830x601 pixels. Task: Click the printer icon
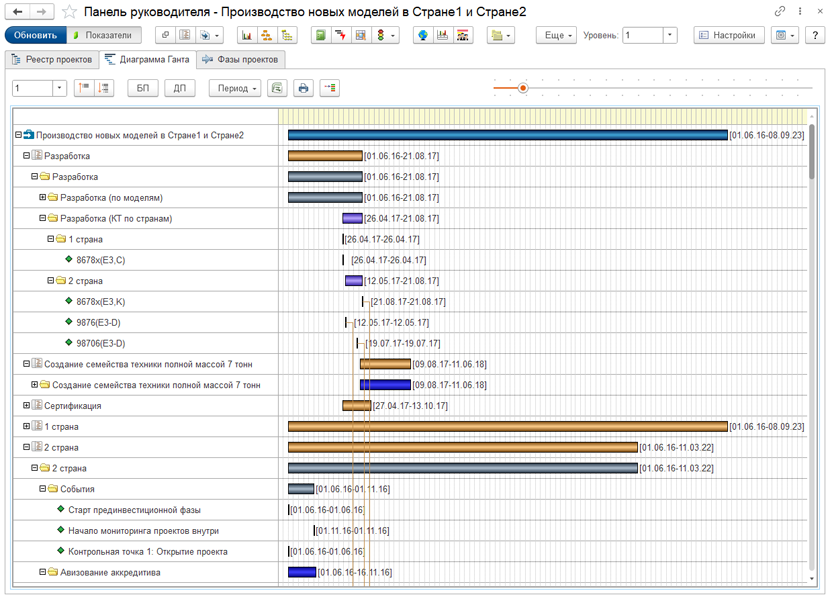tap(303, 88)
